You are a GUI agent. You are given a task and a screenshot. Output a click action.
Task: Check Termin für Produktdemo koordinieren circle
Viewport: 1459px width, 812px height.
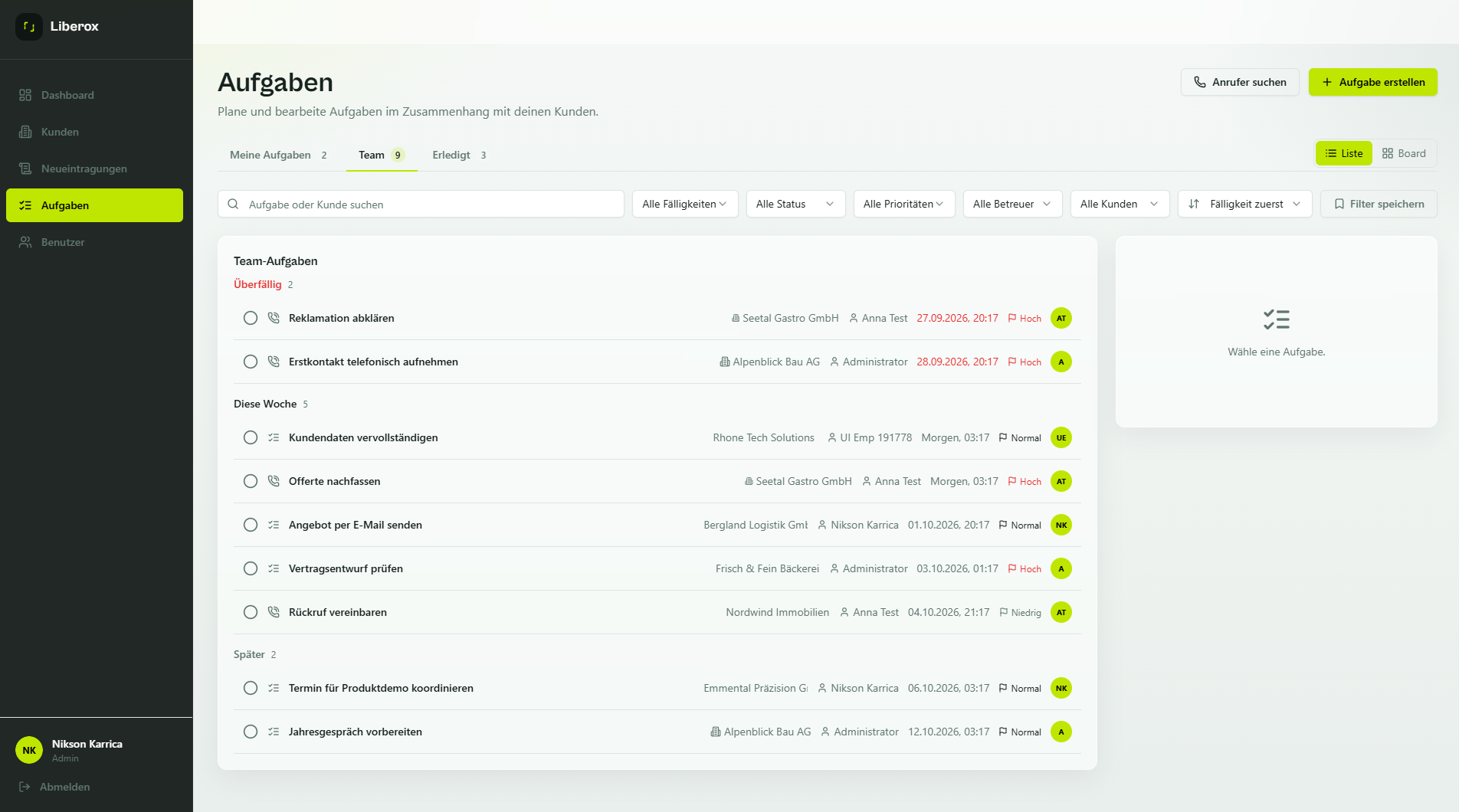[251, 688]
